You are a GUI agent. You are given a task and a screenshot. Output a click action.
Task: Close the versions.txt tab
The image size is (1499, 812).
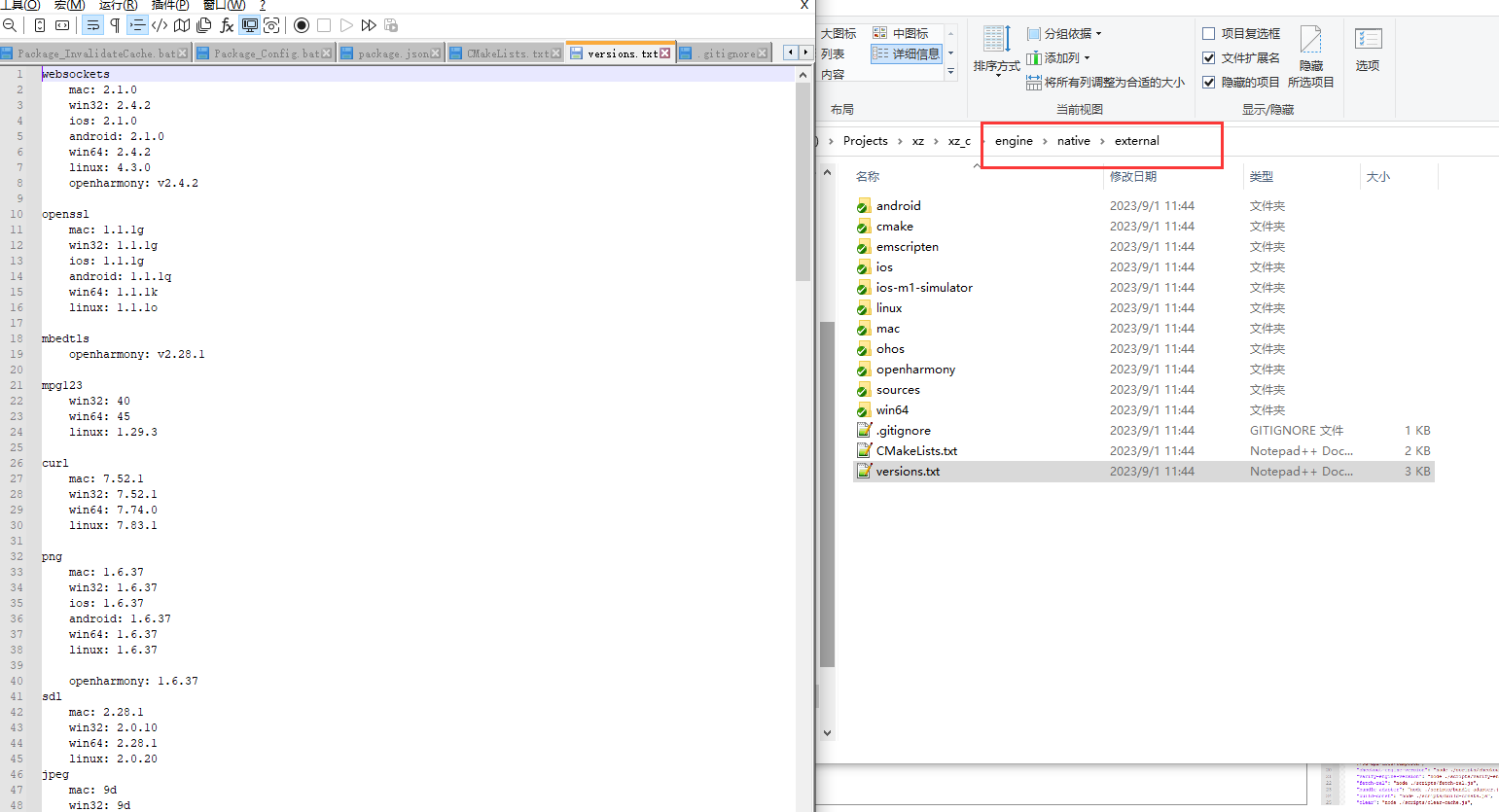665,53
